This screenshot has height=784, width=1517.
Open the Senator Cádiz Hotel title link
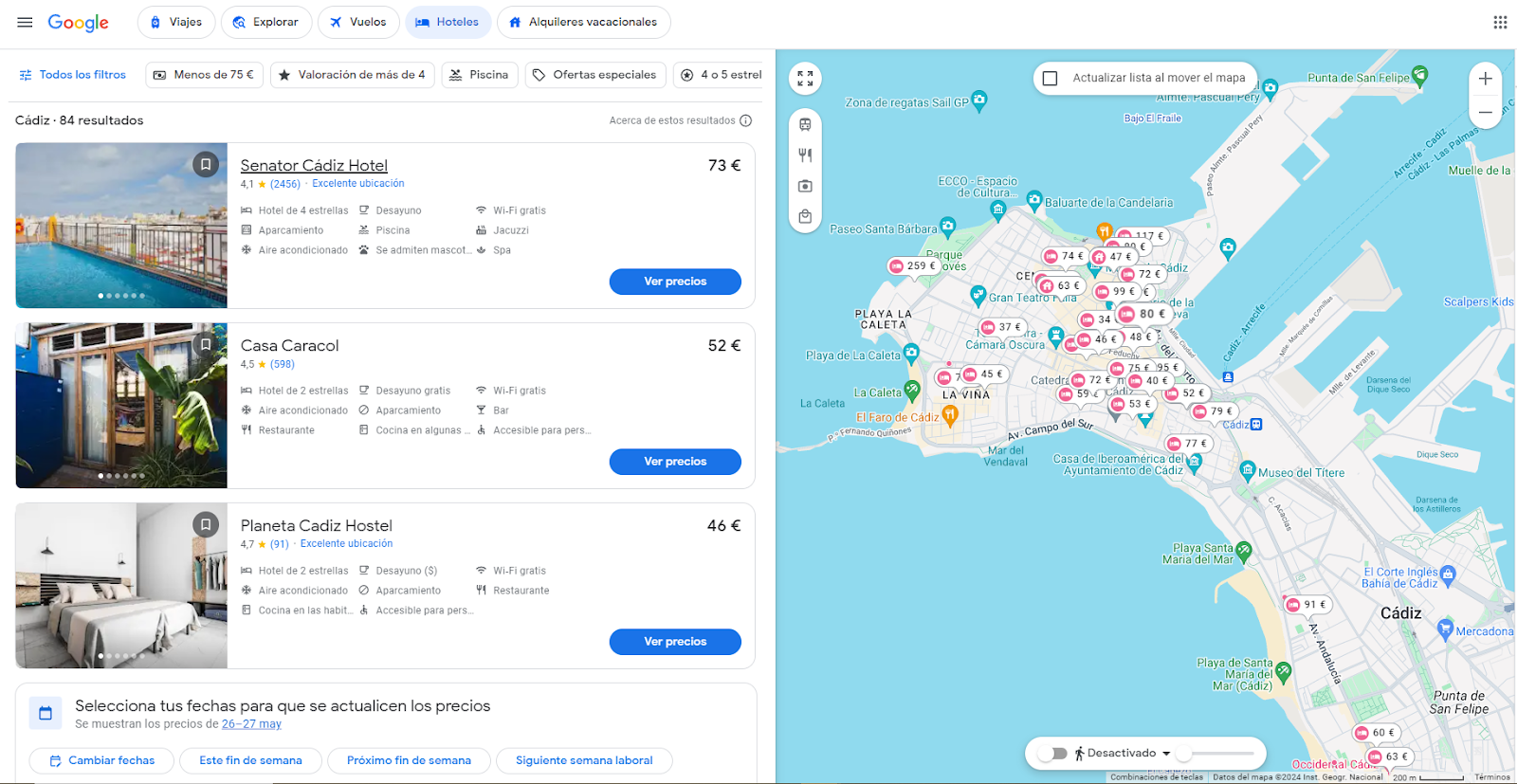[314, 166]
